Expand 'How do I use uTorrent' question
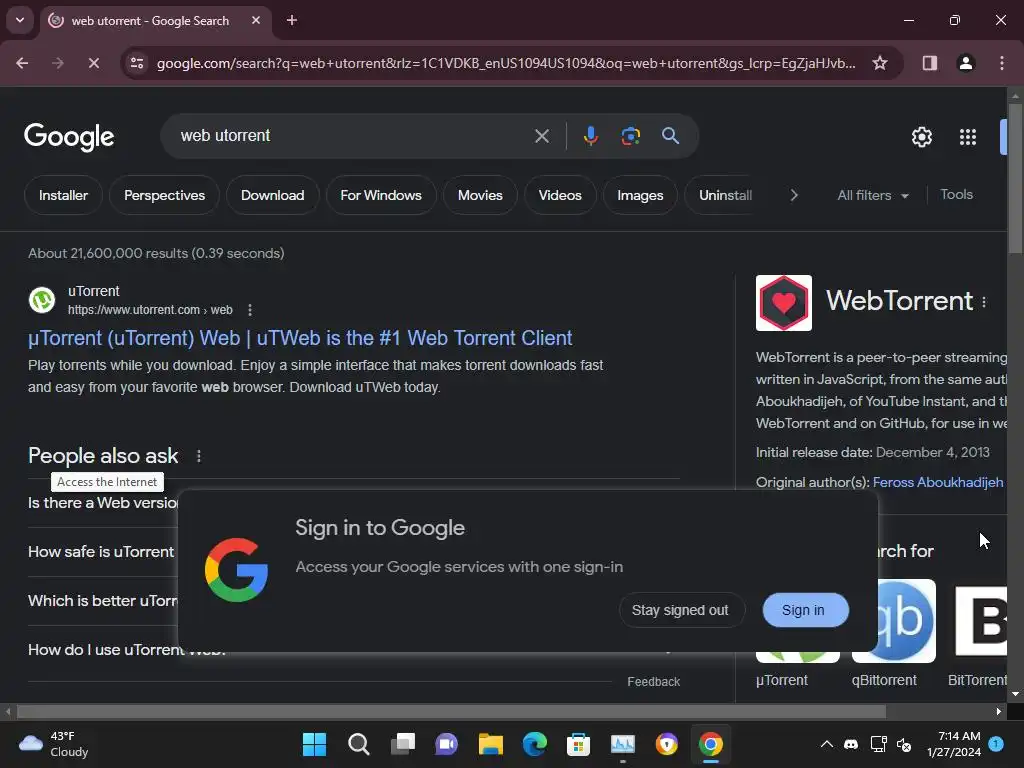This screenshot has height=768, width=1024. pyautogui.click(x=105, y=650)
